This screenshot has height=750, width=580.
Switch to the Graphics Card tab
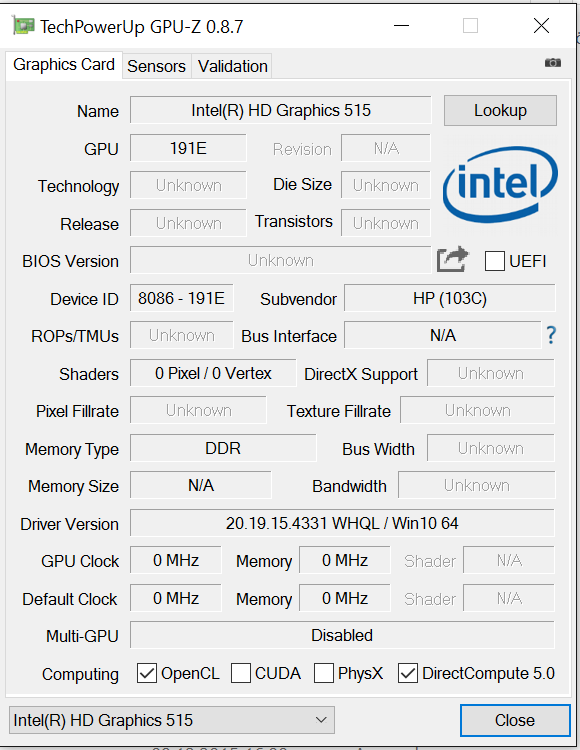coord(64,65)
